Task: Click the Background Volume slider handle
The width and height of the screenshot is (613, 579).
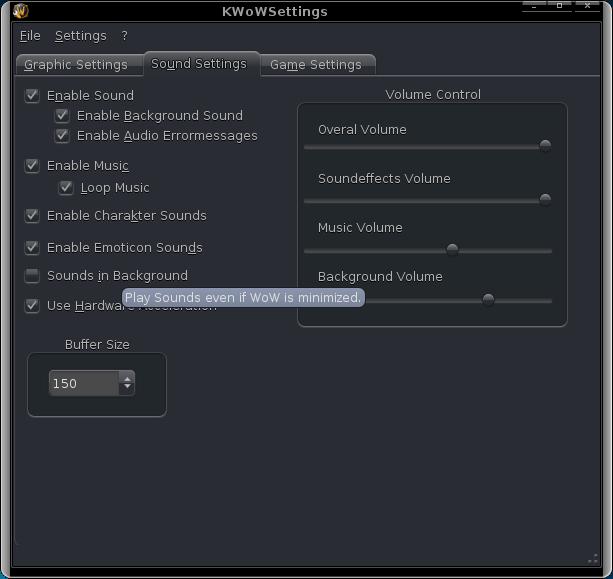Action: coord(488,299)
